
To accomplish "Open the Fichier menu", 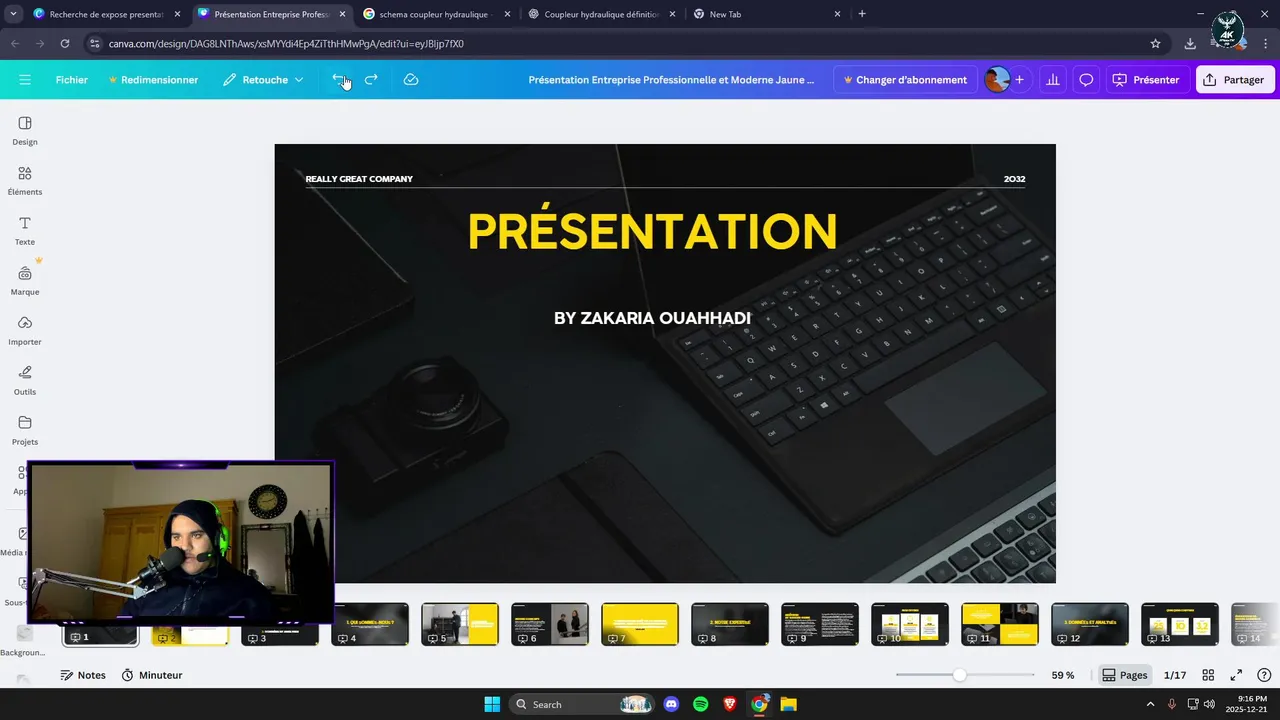I will [x=72, y=80].
